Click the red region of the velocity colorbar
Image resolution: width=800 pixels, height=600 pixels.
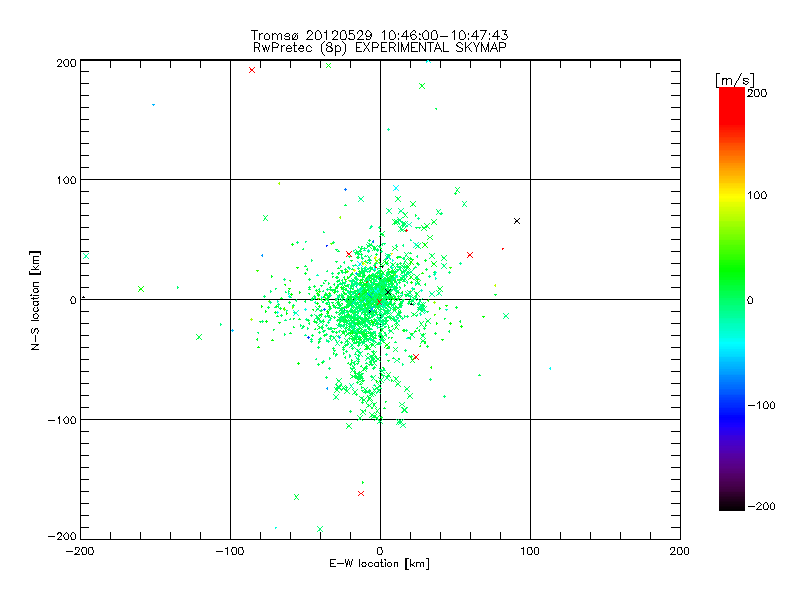pos(732,105)
